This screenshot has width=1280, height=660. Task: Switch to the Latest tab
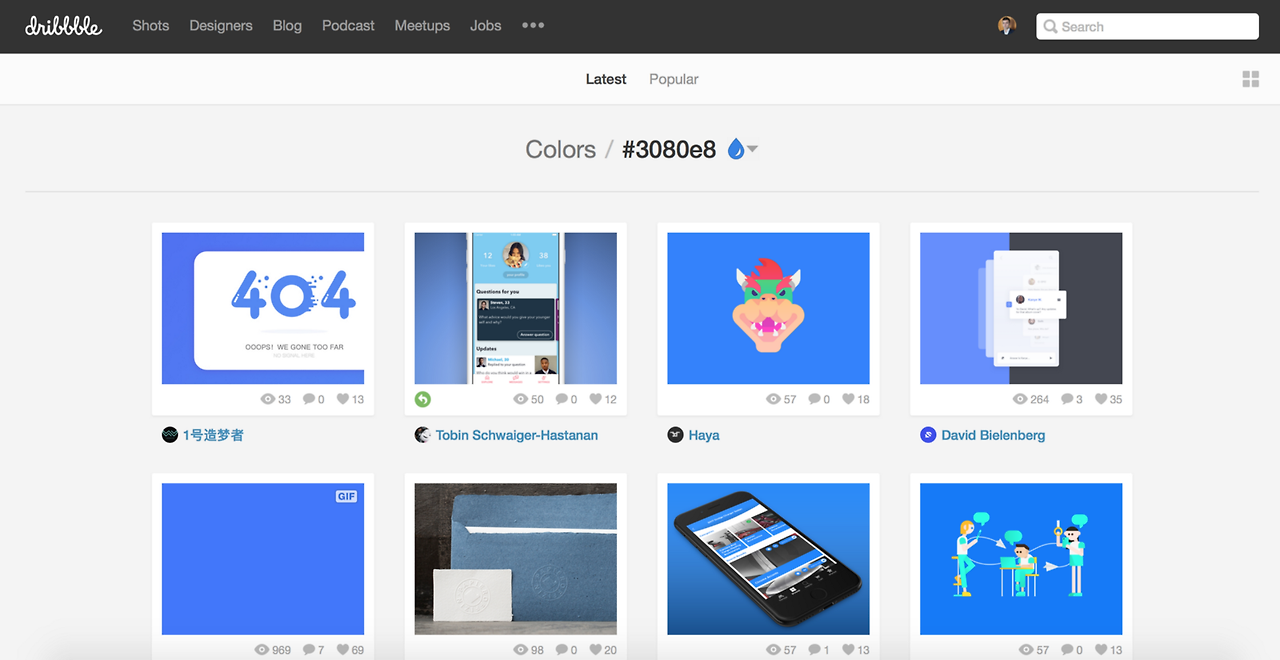[606, 79]
